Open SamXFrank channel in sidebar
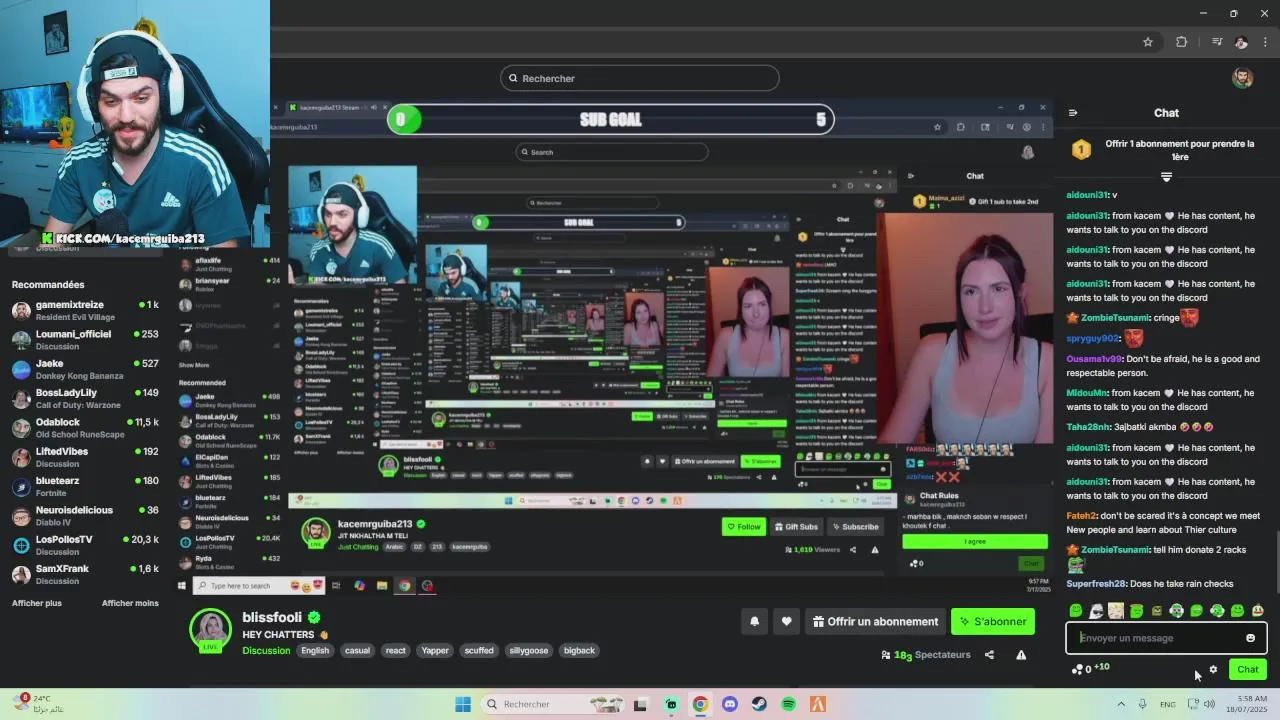The width and height of the screenshot is (1280, 720). tap(85, 574)
